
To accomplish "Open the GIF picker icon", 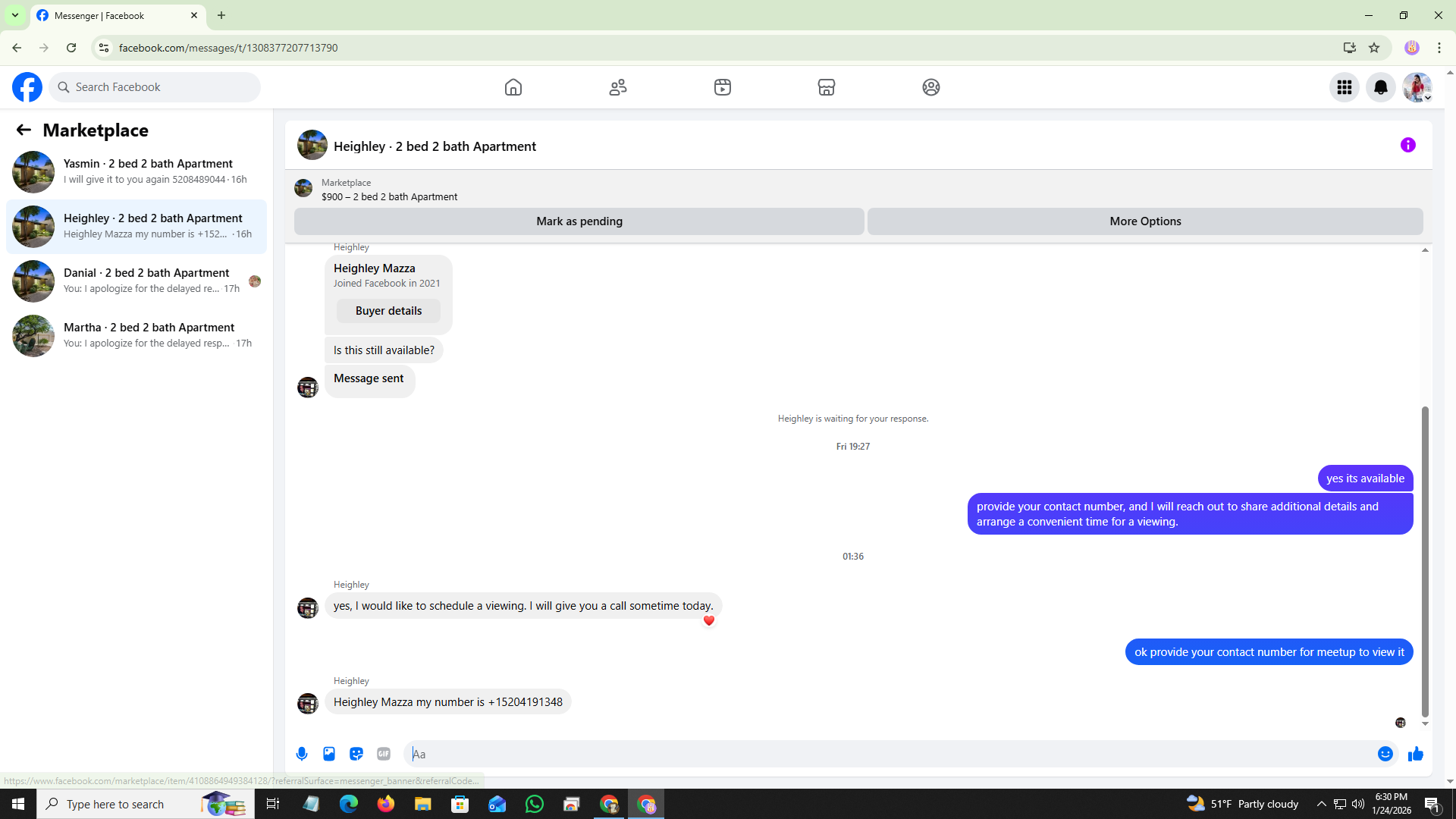I will coord(384,754).
